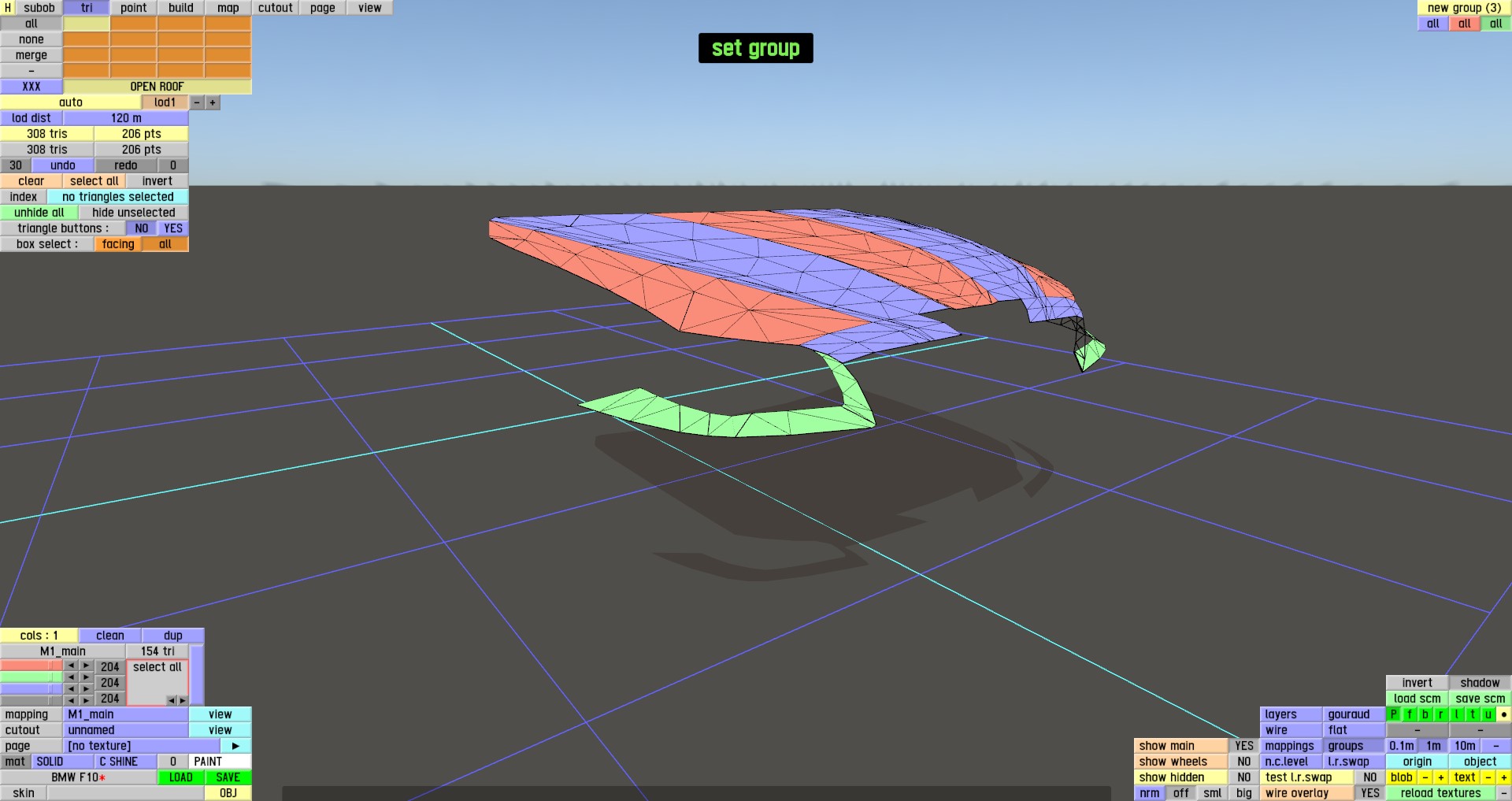Click the reload textures button
Viewport: 1512px width, 801px height.
point(1441,793)
